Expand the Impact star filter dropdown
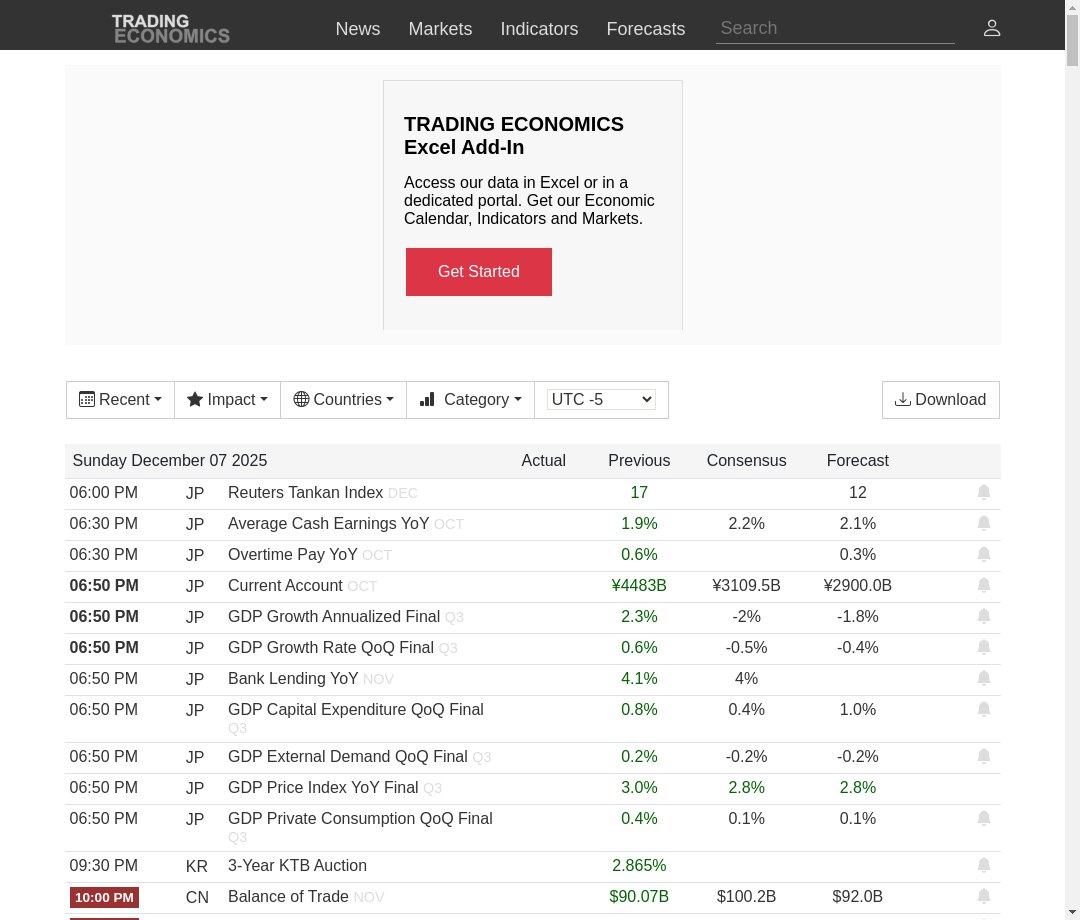The height and width of the screenshot is (920, 1080). [227, 400]
